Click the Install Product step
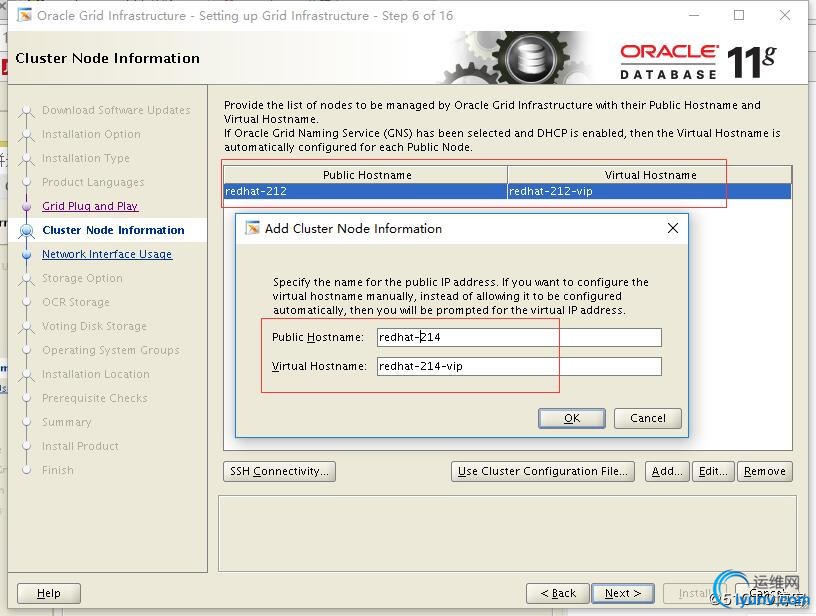 click(80, 445)
